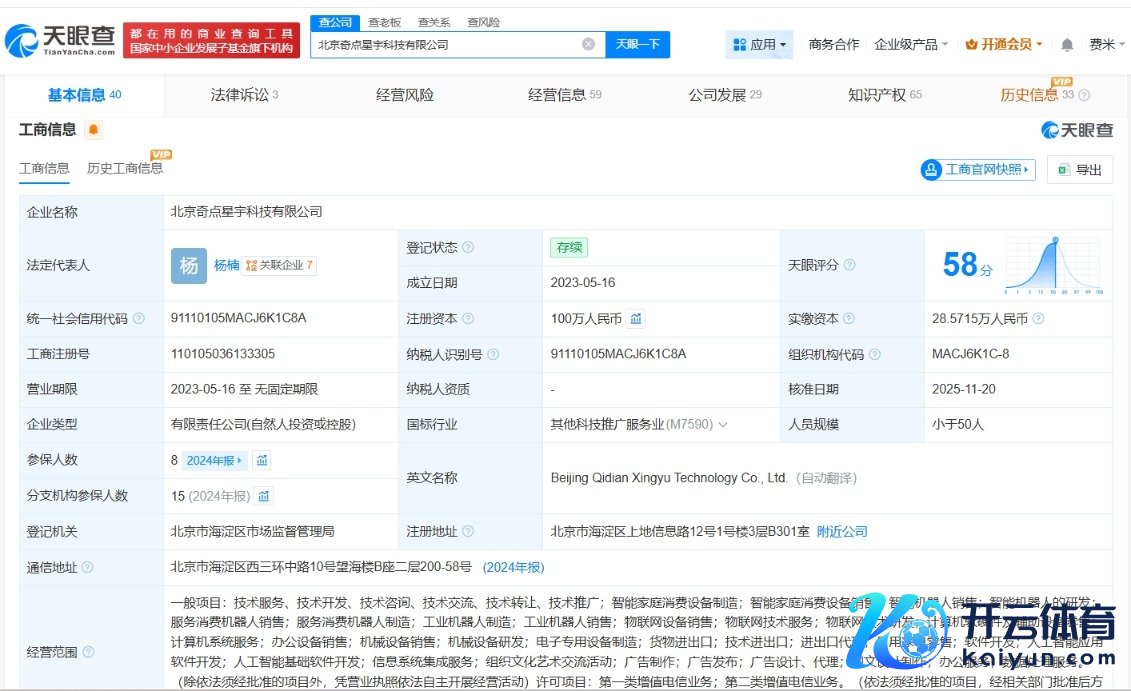
Task: Click the orange alert bell beside 工商信息
Action: click(x=93, y=130)
